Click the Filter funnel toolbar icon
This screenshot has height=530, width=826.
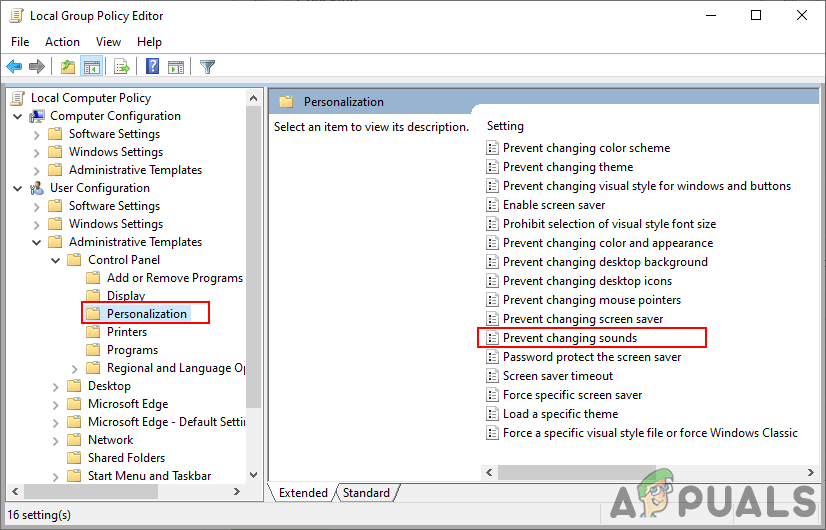[208, 66]
